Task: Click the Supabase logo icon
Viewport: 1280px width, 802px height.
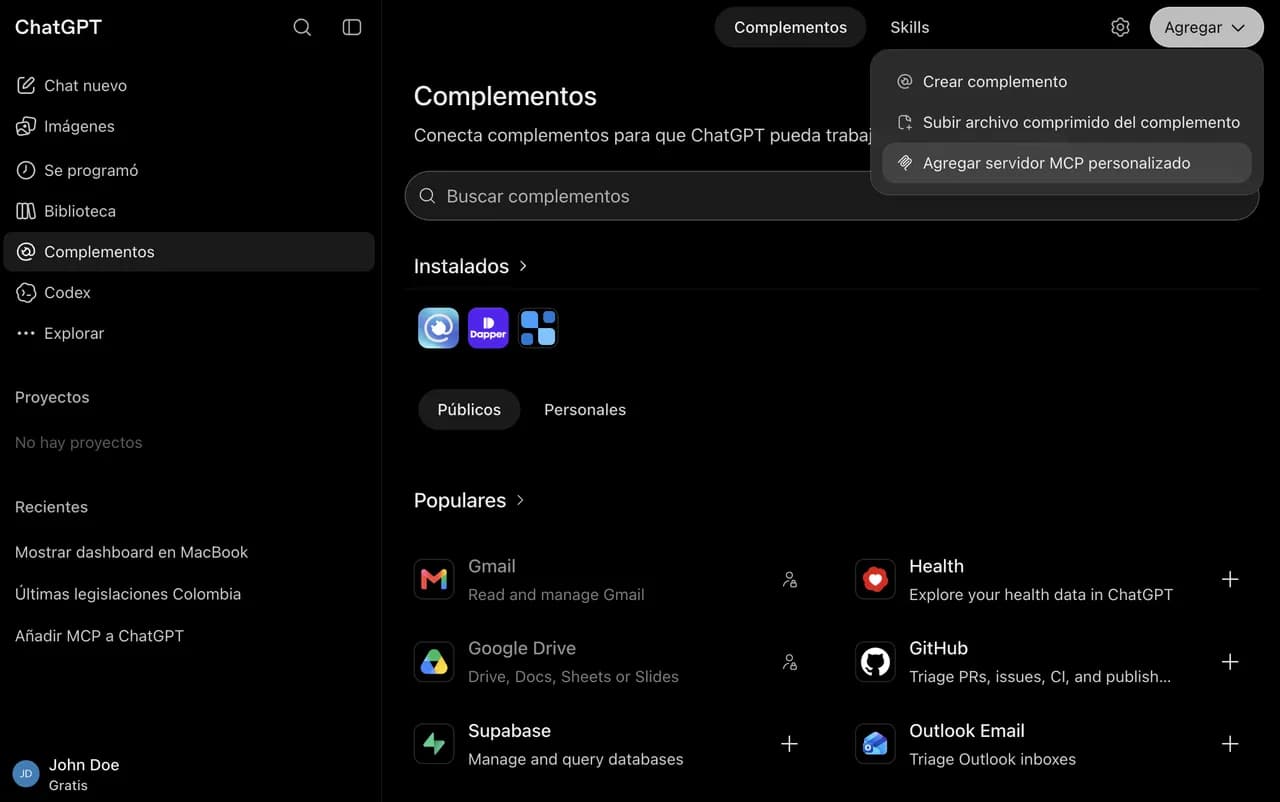Action: tap(434, 744)
